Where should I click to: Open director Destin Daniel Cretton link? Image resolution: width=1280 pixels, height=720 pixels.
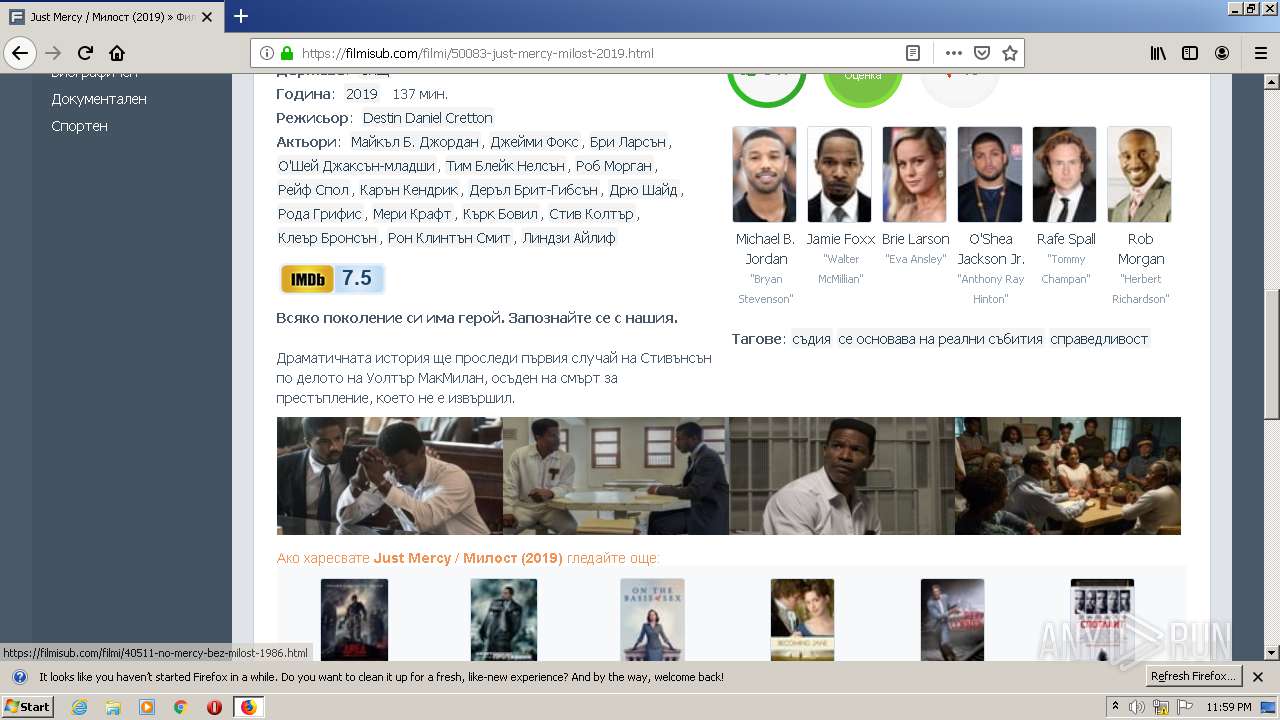427,118
